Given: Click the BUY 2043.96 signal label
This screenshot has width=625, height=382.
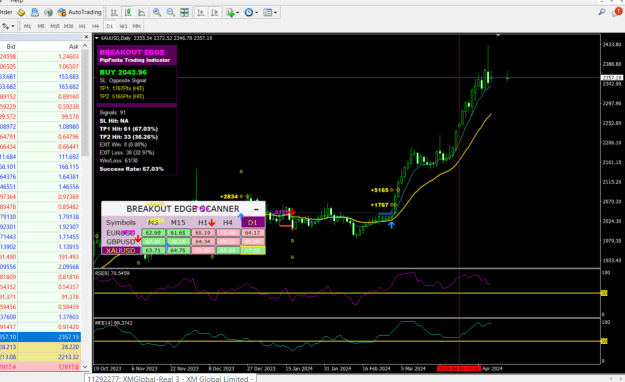Looking at the screenshot, I should pyautogui.click(x=123, y=73).
